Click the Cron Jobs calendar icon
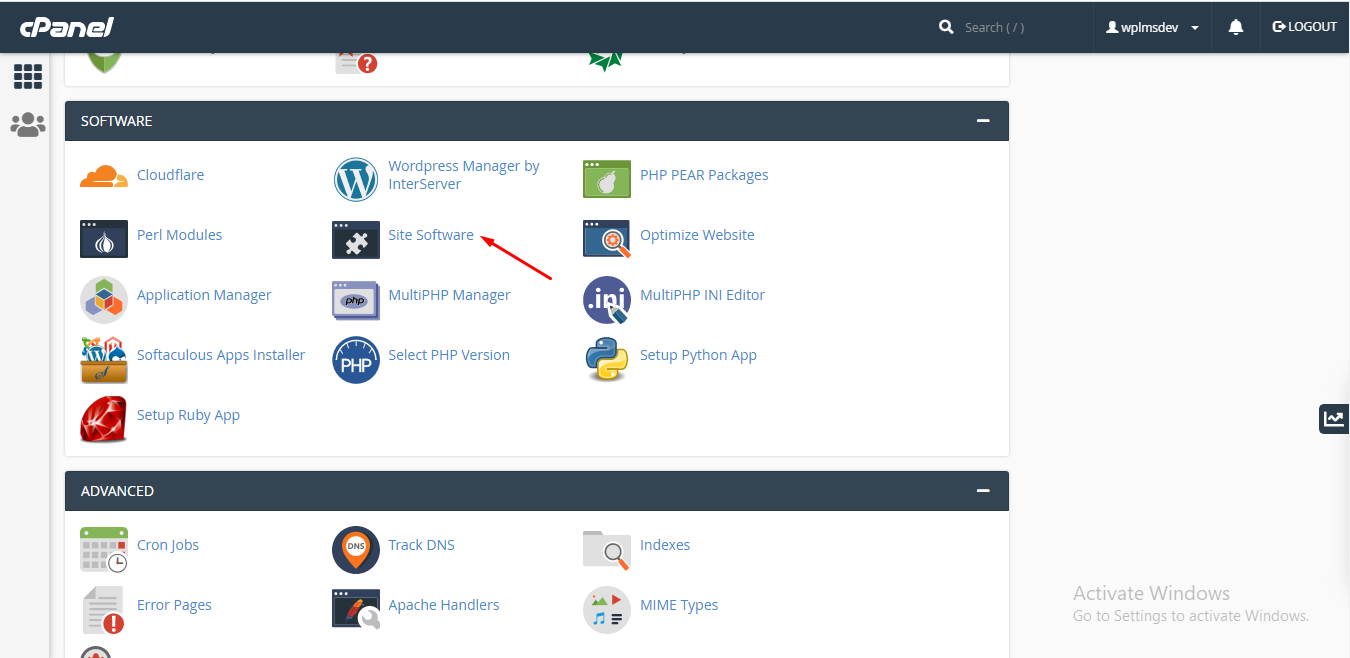The image size is (1350, 658). coord(104,549)
